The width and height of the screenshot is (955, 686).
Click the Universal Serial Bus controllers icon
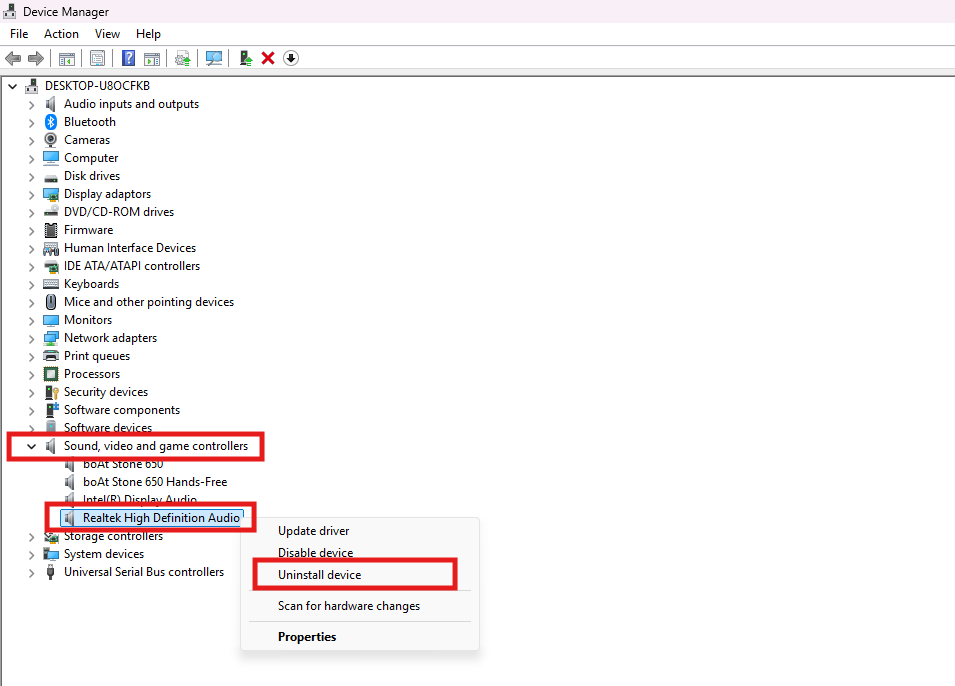(x=51, y=572)
